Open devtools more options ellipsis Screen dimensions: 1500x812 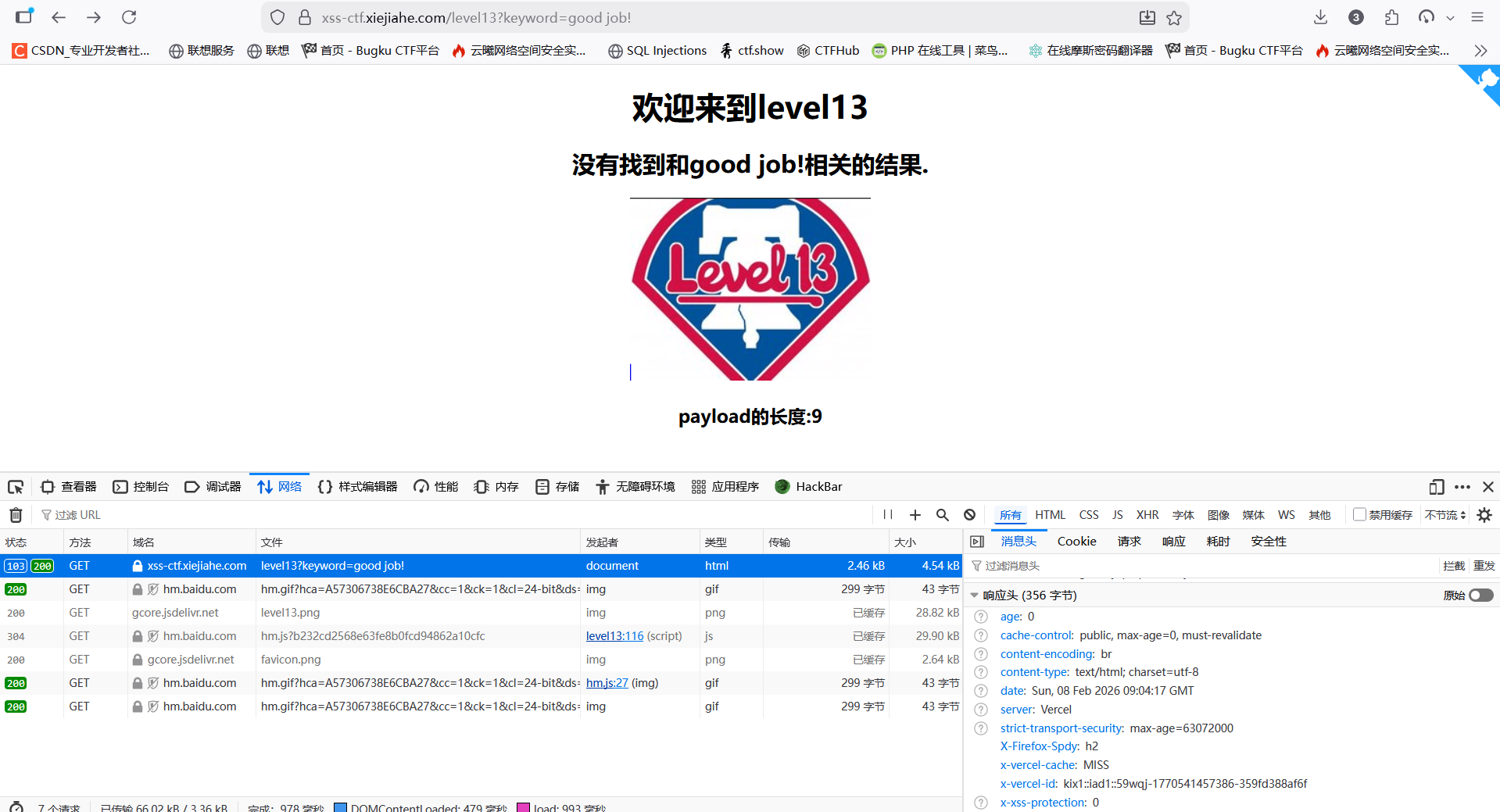pyautogui.click(x=1462, y=487)
